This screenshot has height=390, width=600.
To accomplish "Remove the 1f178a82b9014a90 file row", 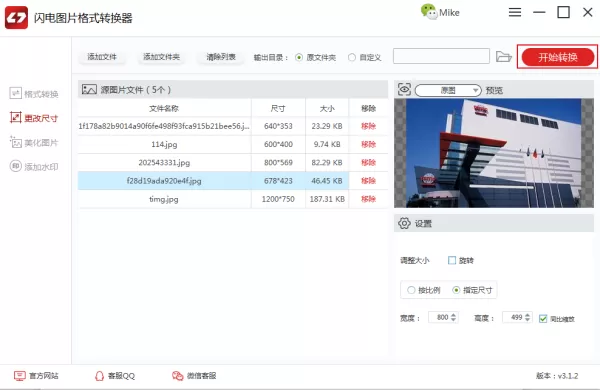I will click(x=368, y=126).
